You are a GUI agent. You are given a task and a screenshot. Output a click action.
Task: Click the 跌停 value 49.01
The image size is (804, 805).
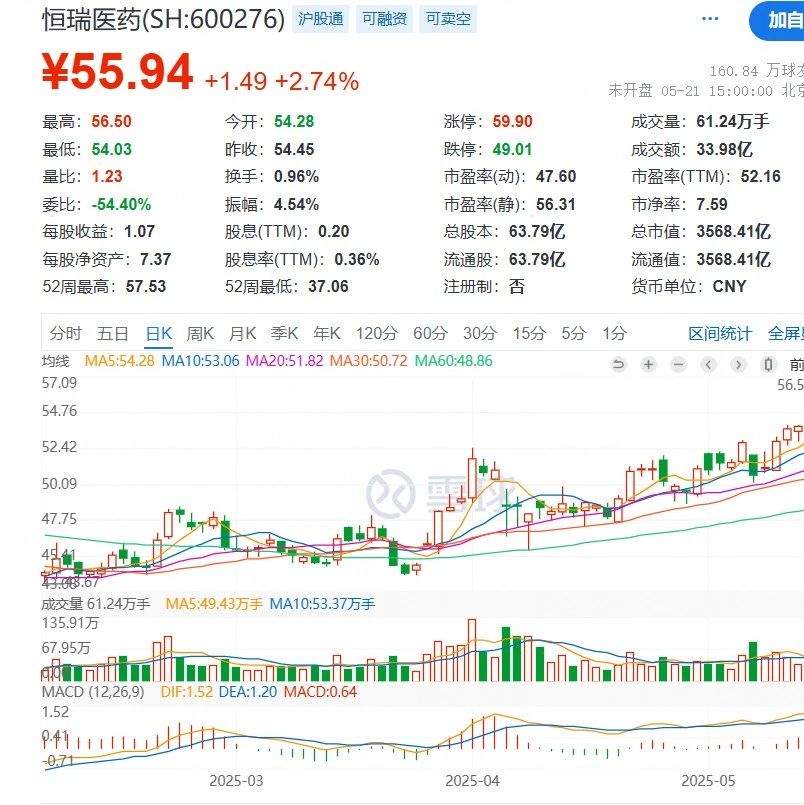click(x=512, y=149)
